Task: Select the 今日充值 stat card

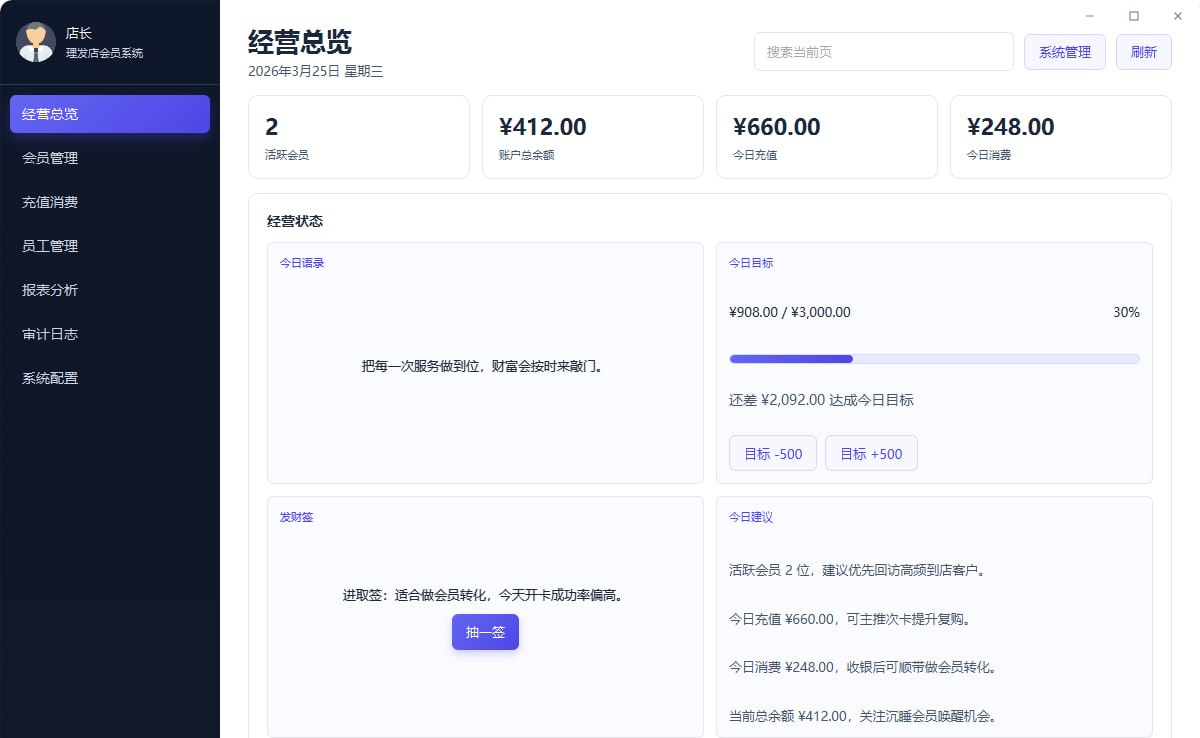Action: click(x=826, y=137)
